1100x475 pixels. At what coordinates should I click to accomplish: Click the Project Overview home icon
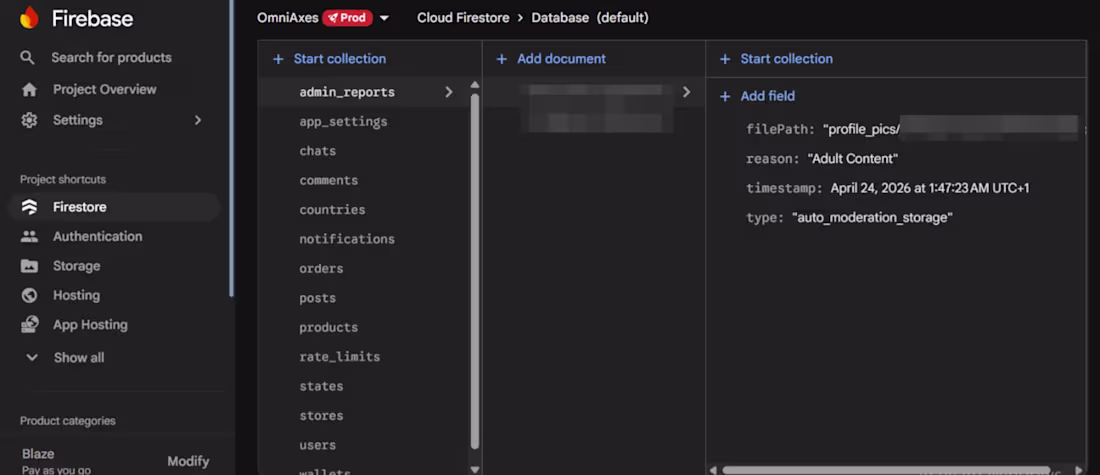(x=29, y=90)
